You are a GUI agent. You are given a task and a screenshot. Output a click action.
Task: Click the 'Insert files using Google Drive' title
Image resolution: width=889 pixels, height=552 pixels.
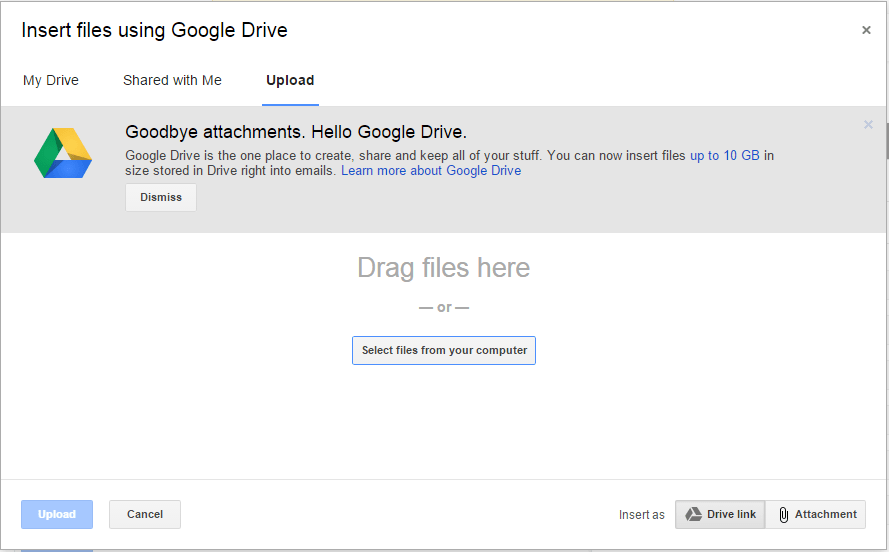click(154, 30)
